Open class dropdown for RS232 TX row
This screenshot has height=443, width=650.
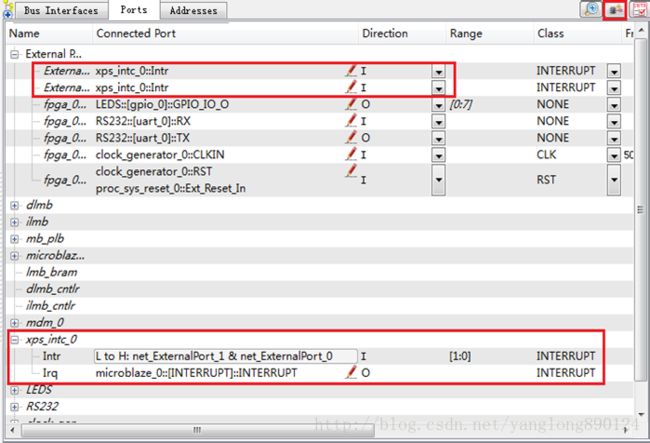pos(614,138)
